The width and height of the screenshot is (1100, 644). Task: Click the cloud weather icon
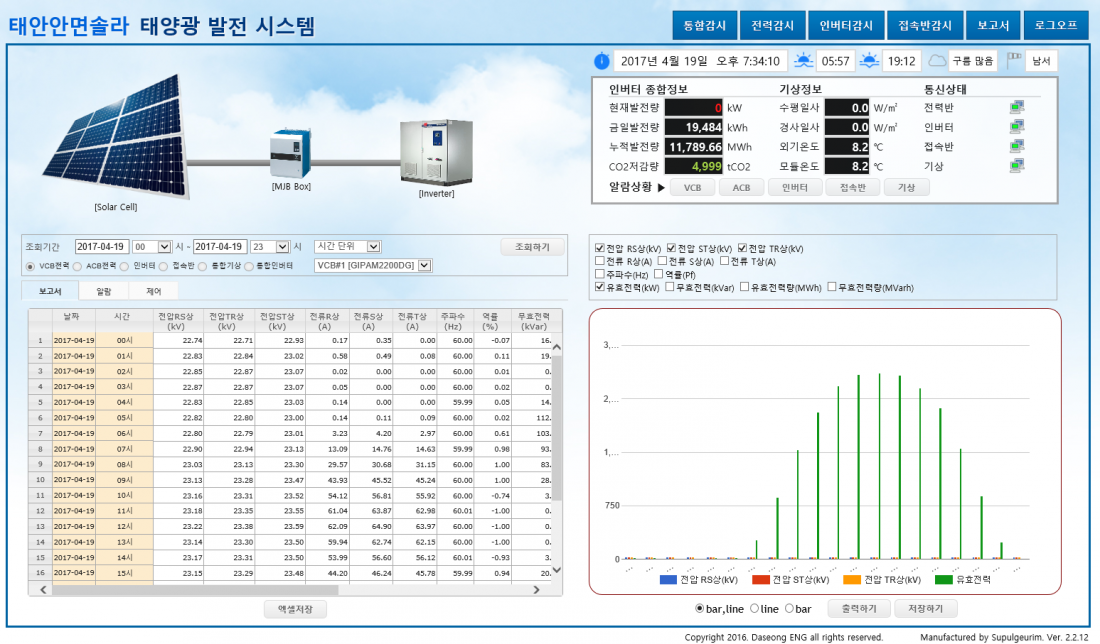937,61
